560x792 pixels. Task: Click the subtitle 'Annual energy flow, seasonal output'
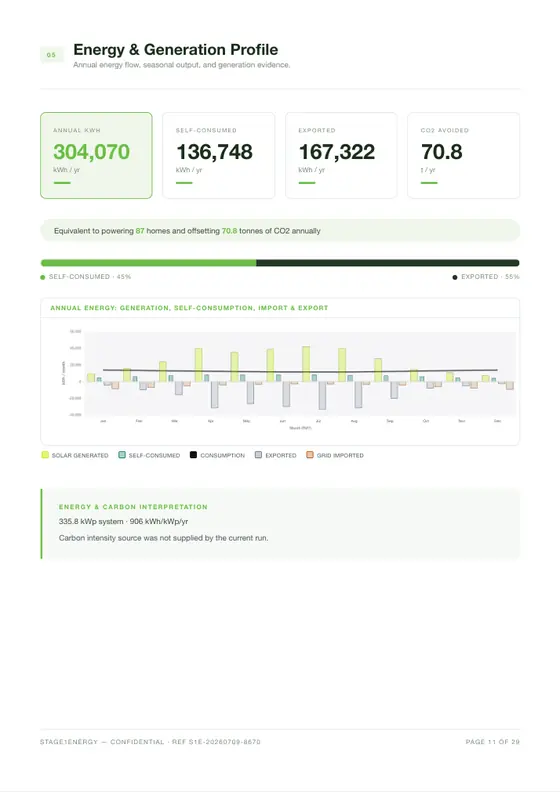point(182,65)
